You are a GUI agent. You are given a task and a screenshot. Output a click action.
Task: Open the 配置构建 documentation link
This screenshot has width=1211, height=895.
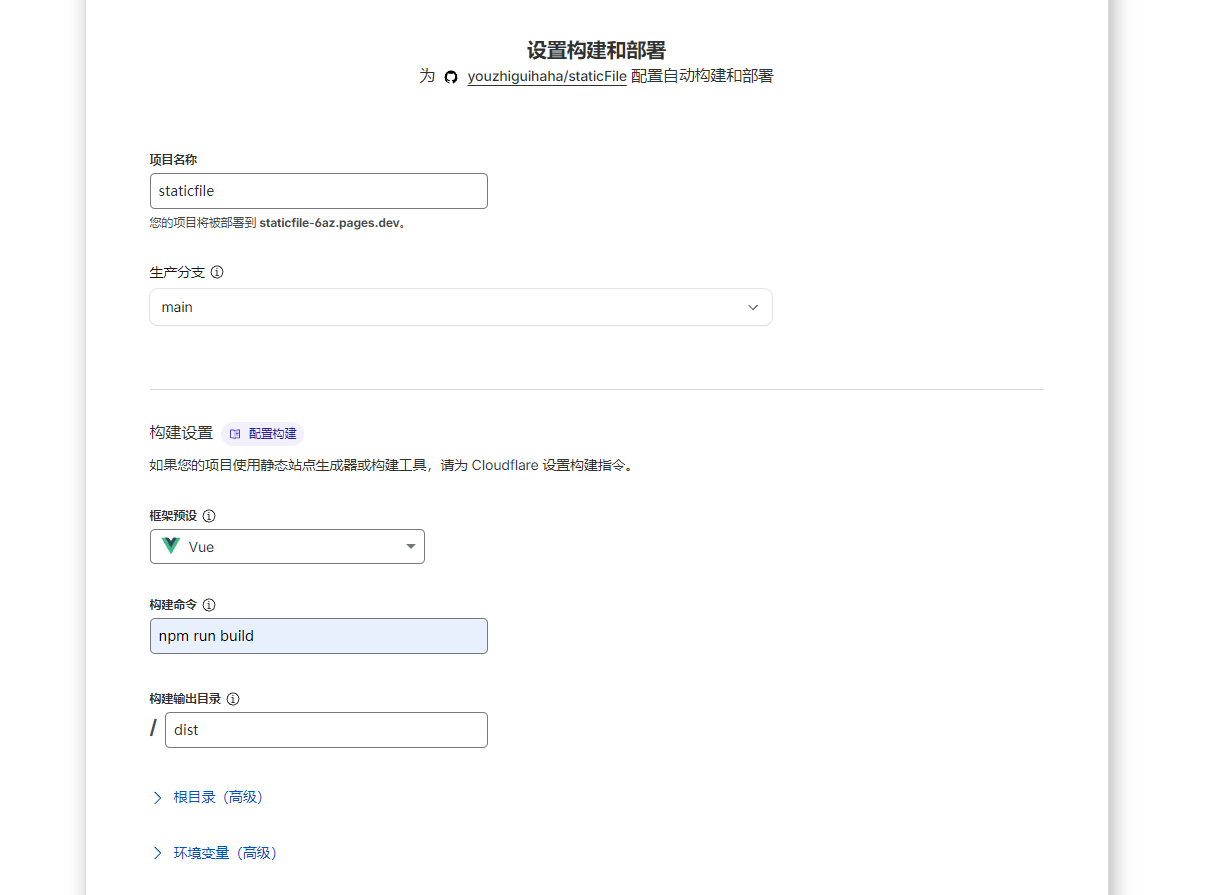272,434
